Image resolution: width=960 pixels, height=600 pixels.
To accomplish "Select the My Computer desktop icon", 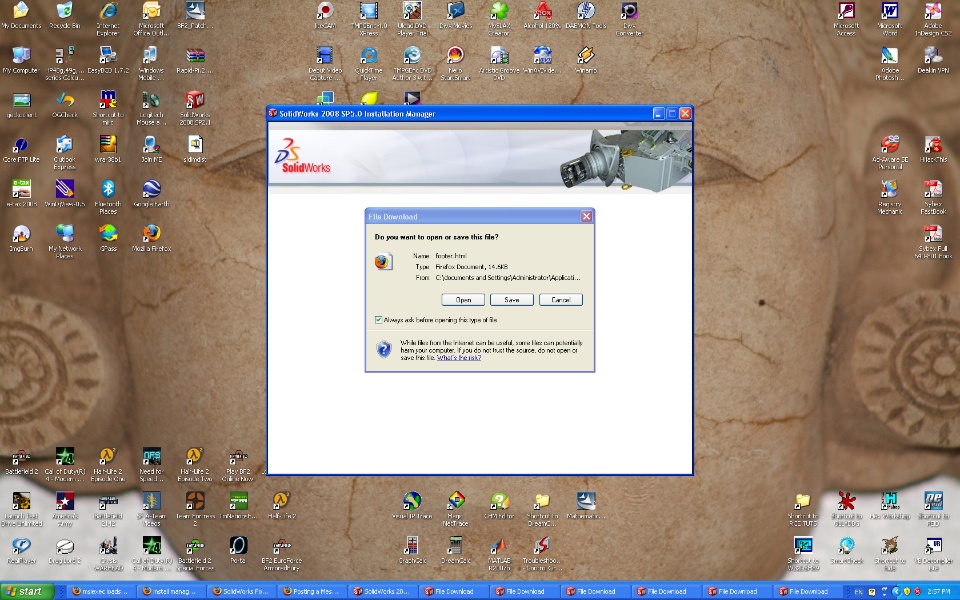I will pyautogui.click(x=21, y=60).
